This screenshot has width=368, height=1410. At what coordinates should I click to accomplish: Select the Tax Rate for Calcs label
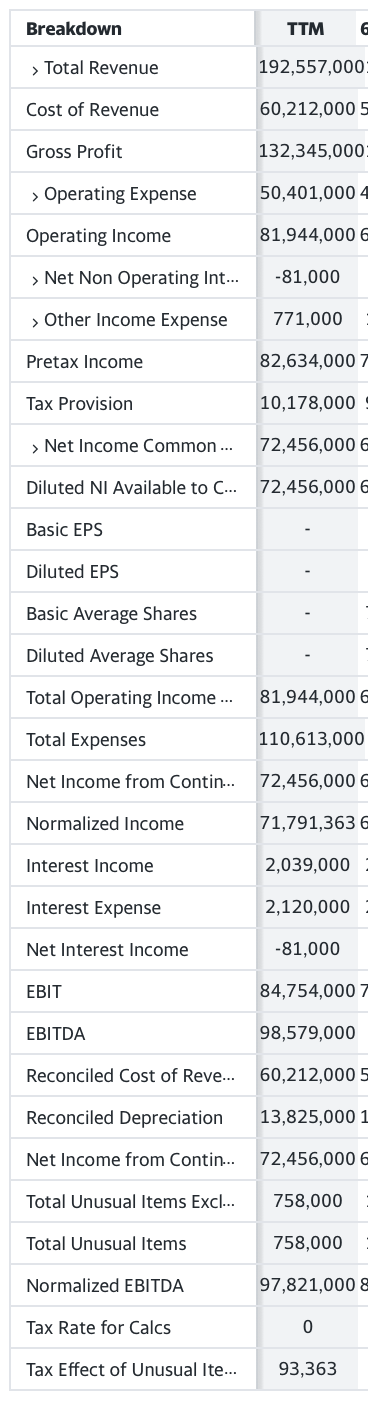tap(98, 1328)
